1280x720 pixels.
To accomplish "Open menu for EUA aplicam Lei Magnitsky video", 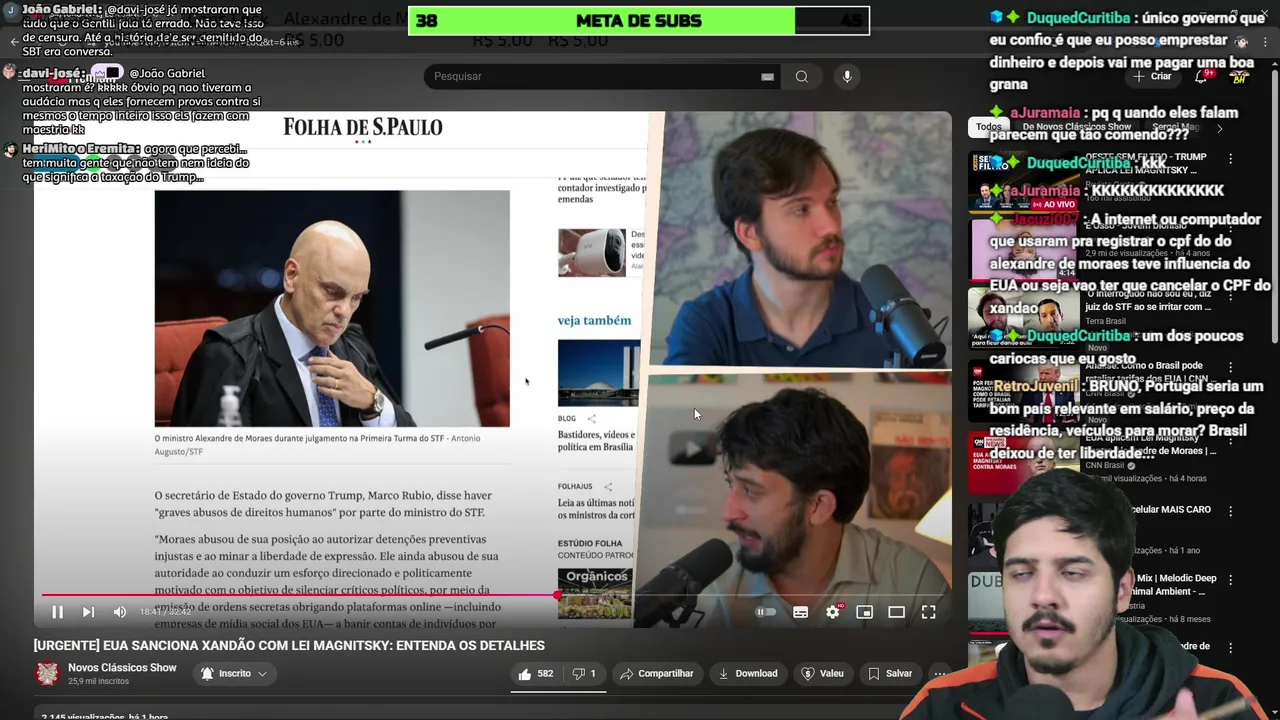I will click(1231, 439).
